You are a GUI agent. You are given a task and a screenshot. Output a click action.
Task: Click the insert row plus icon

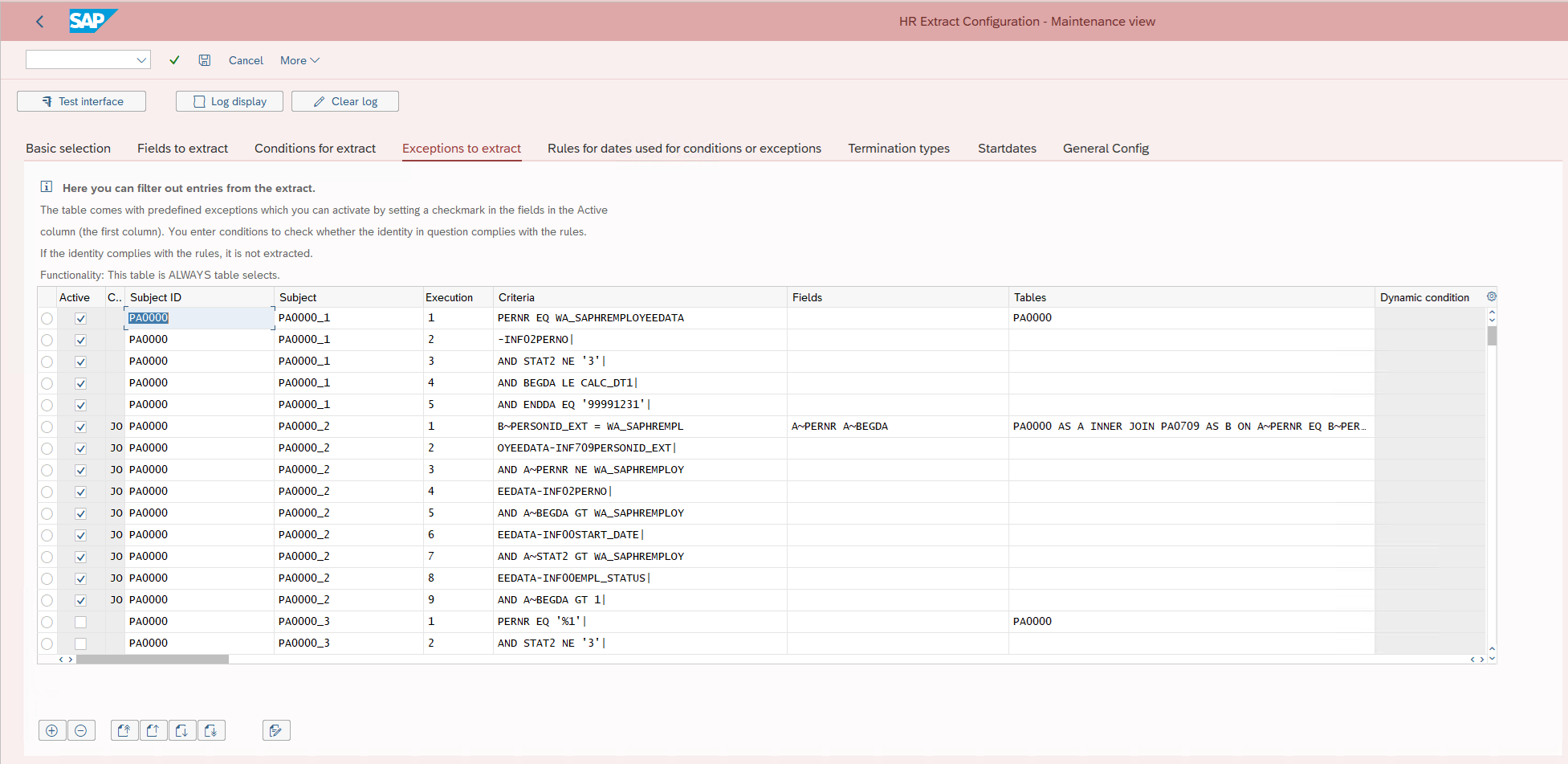(52, 730)
